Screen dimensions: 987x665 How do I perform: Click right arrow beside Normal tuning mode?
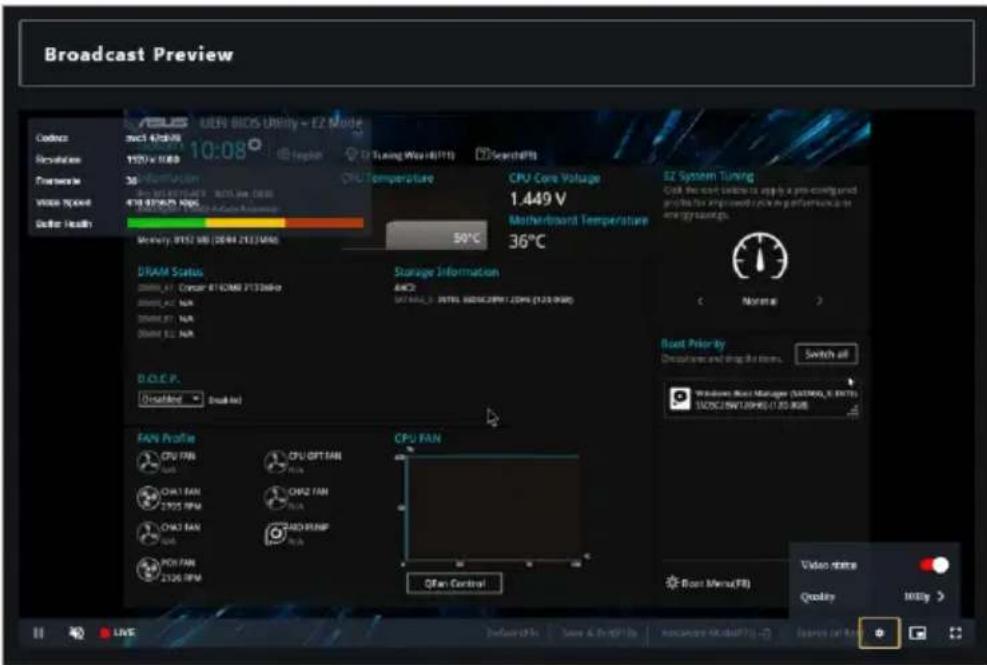click(x=819, y=301)
